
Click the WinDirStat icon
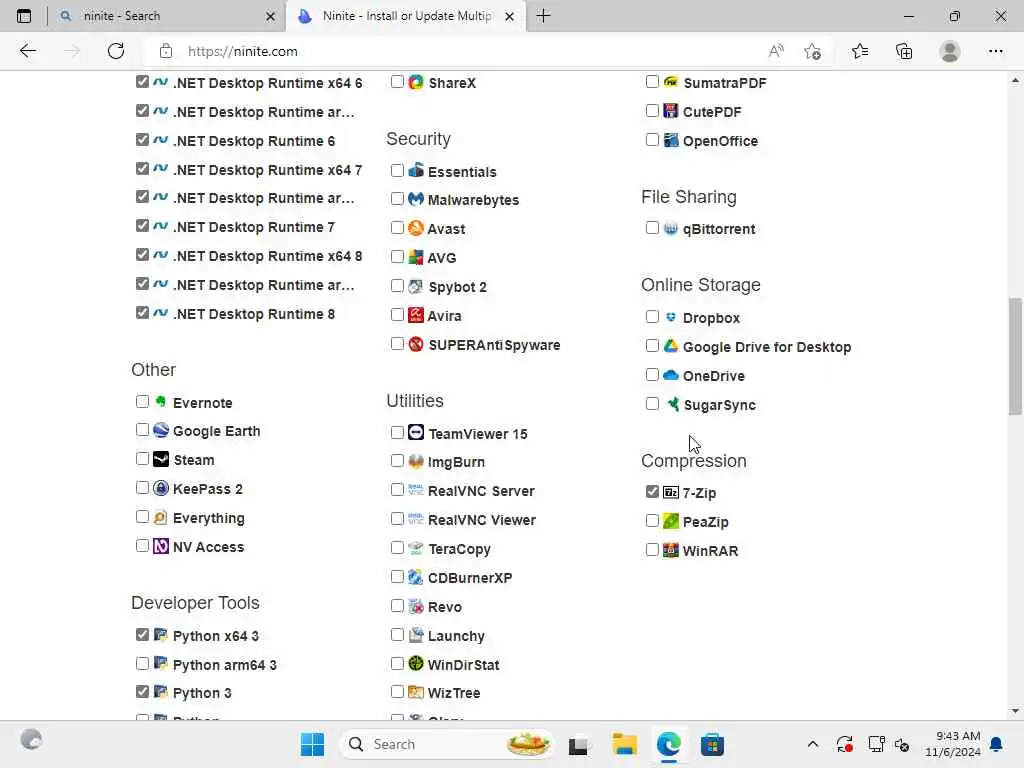pos(416,664)
